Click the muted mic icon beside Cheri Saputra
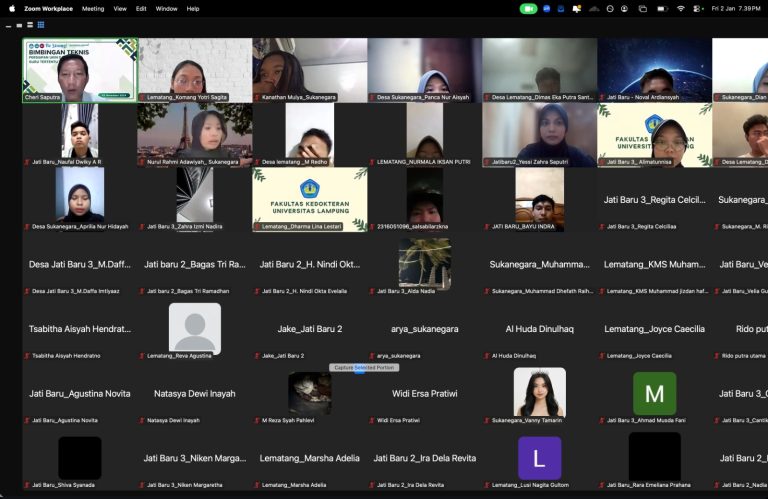 tap(27, 97)
